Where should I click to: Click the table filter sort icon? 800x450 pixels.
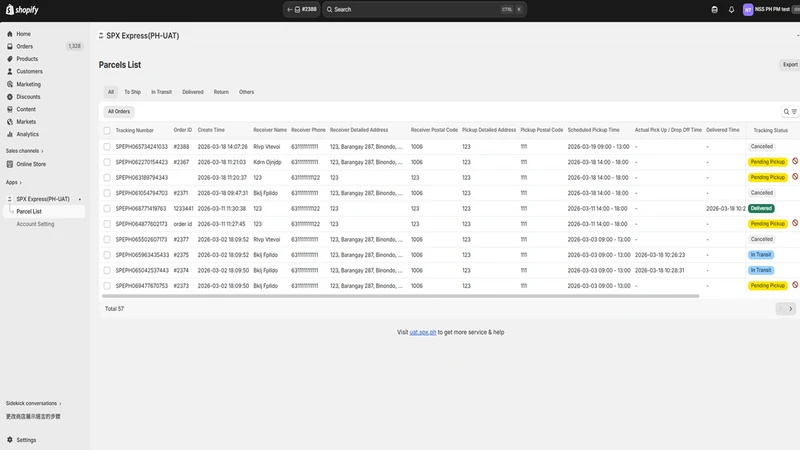[794, 112]
